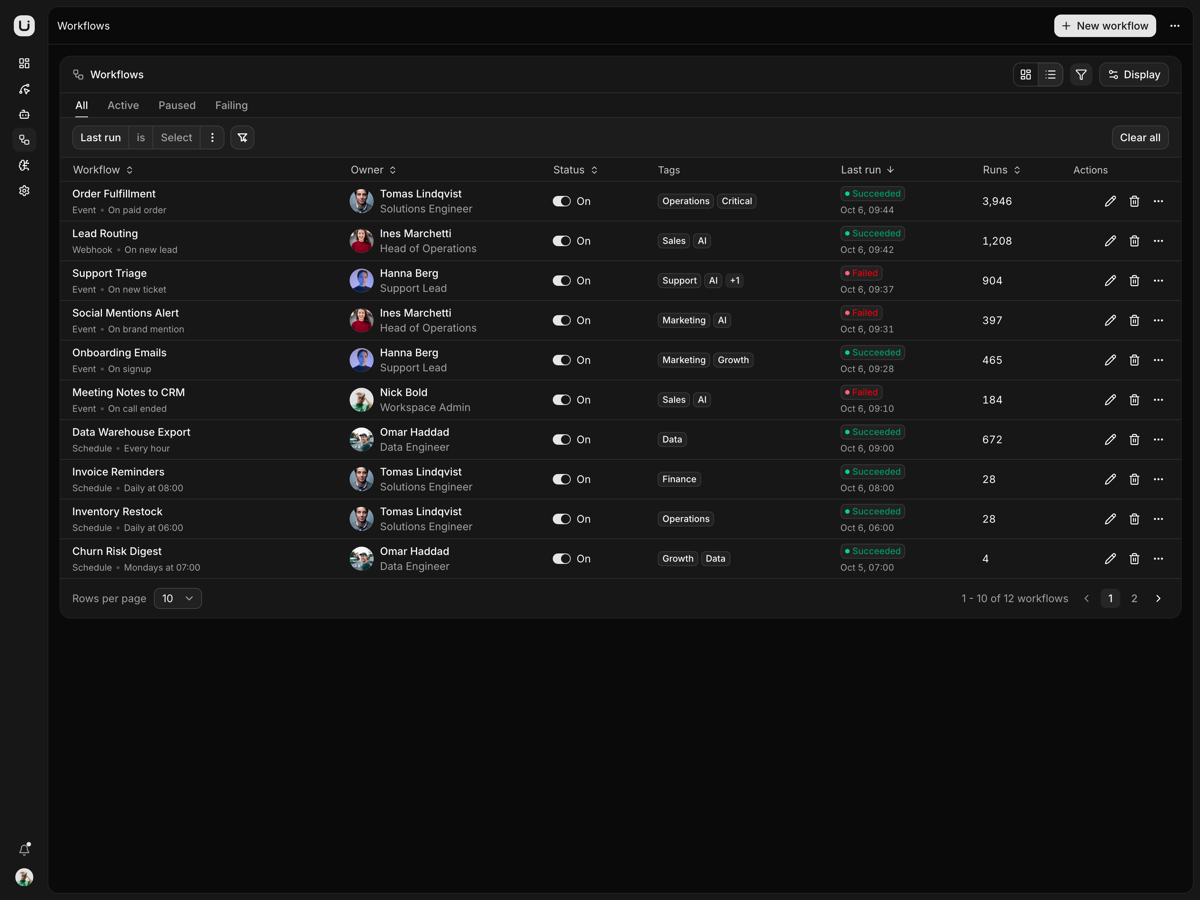Toggle Order Fulfillment status switch
Image resolution: width=1200 pixels, height=900 pixels.
pos(562,201)
